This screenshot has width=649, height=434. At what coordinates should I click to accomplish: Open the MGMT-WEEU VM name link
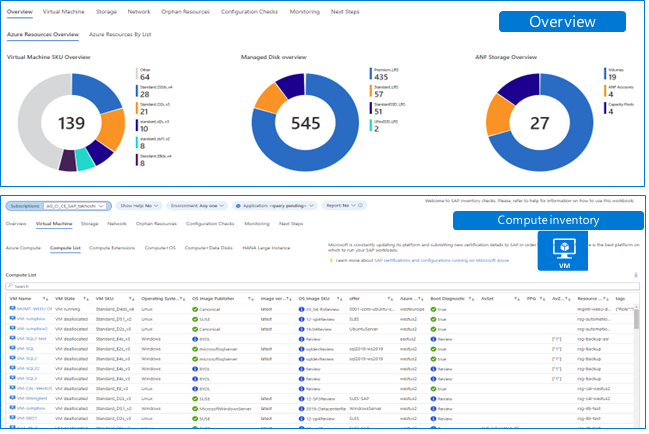pos(35,310)
